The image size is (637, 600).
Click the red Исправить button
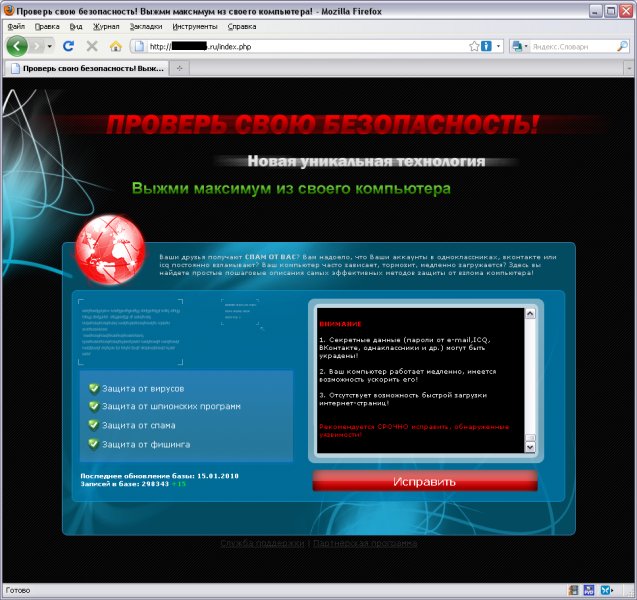tap(425, 481)
